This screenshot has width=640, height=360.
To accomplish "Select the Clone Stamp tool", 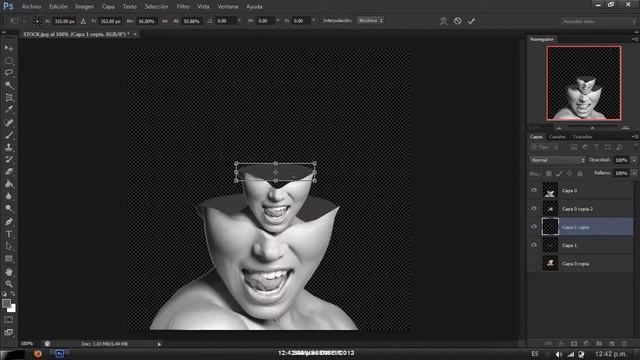I will pyautogui.click(x=9, y=147).
